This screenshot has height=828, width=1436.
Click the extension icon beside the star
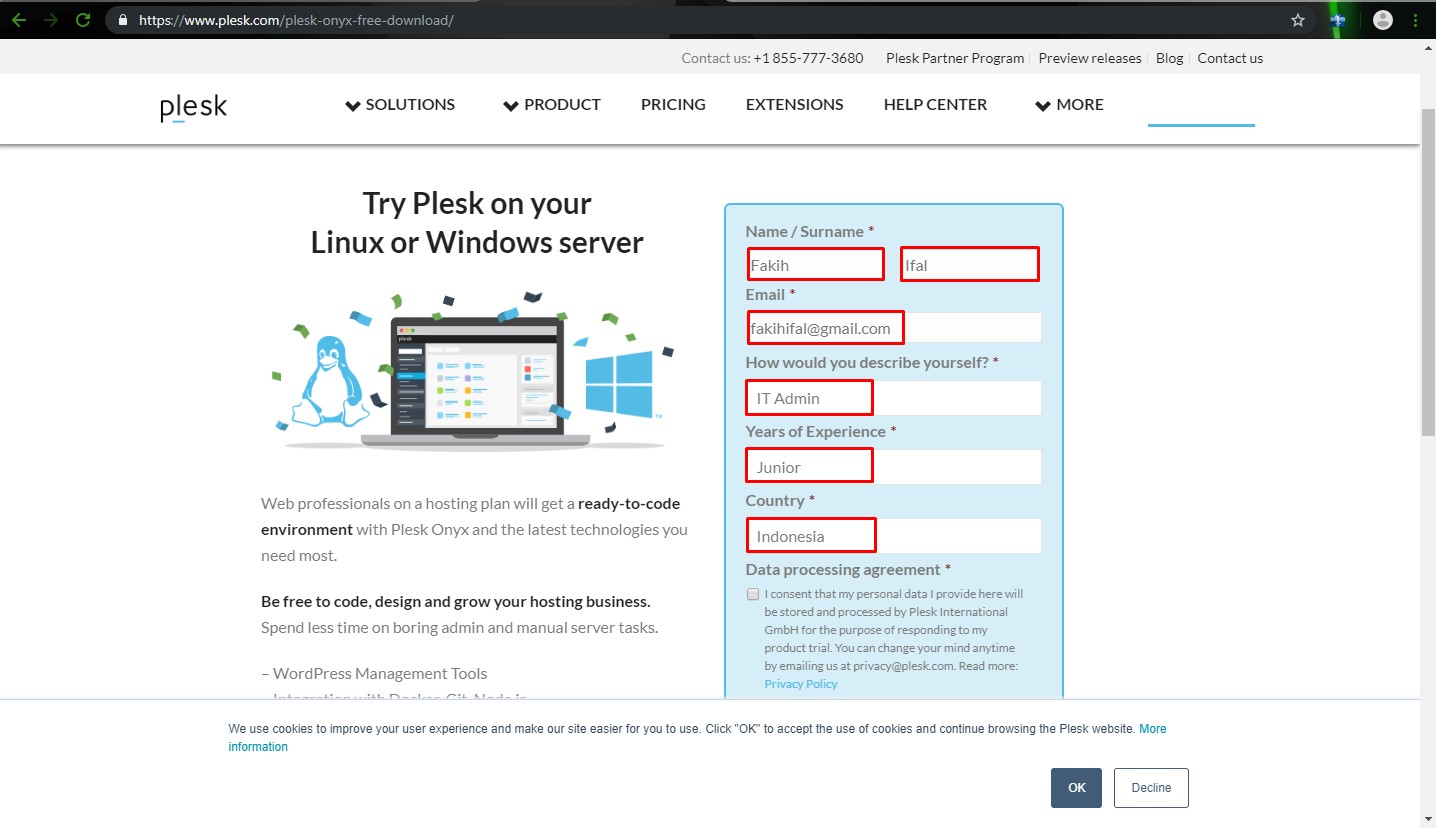[x=1339, y=19]
